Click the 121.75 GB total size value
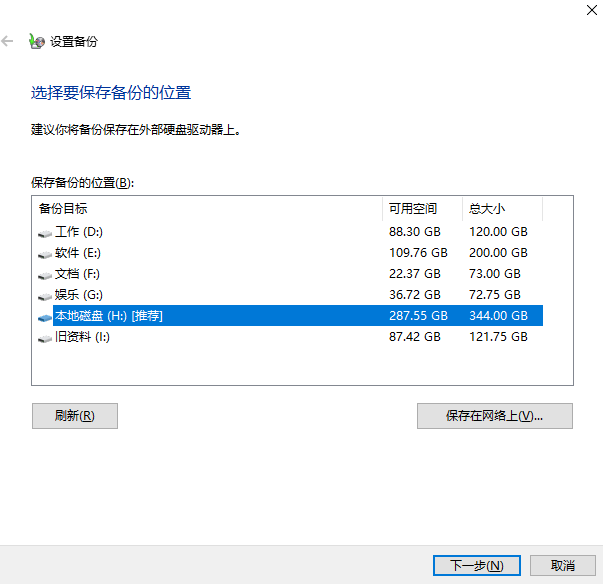Screen dimensions: 603x584 point(498,337)
